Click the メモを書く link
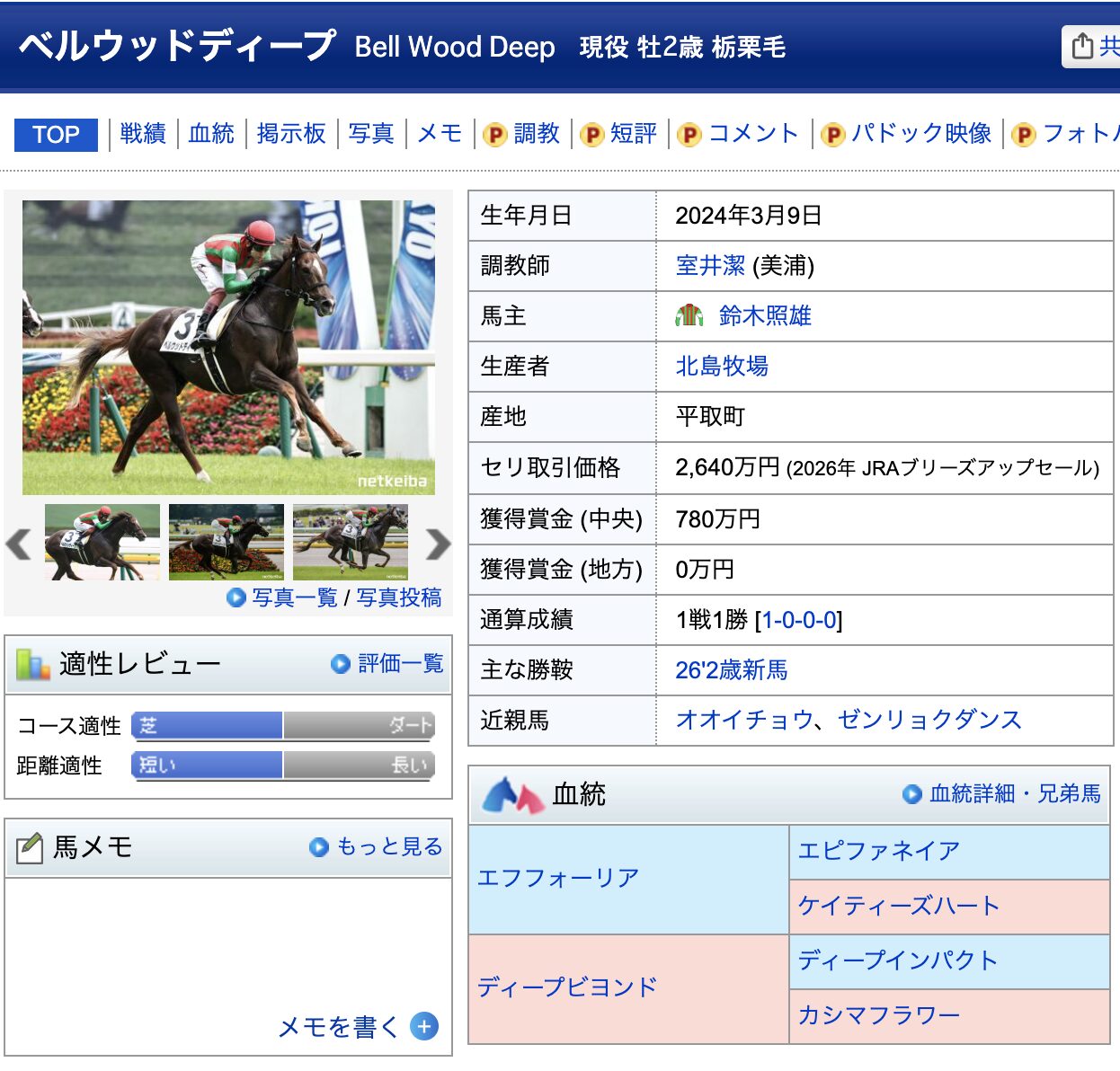Image resolution: width=1120 pixels, height=1071 pixels. tap(338, 1026)
